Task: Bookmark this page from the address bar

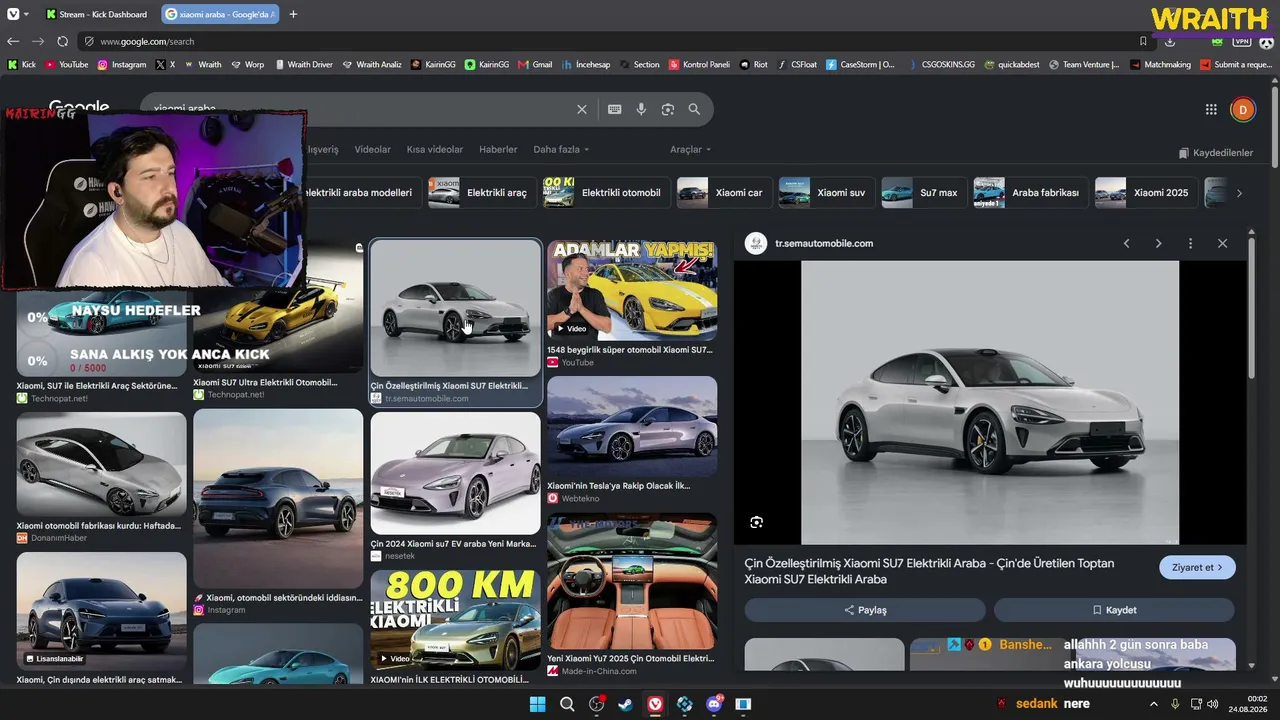Action: (x=1143, y=41)
